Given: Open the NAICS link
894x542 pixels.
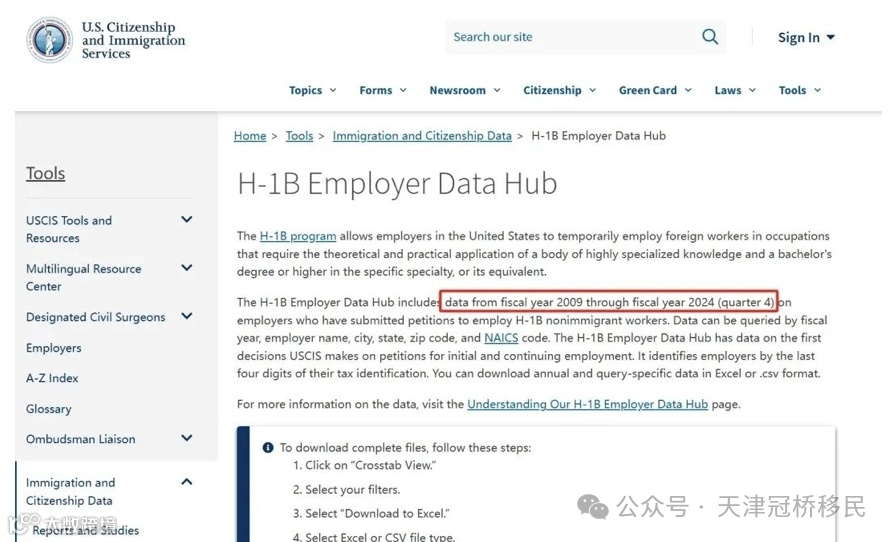Looking at the screenshot, I should click(x=501, y=338).
